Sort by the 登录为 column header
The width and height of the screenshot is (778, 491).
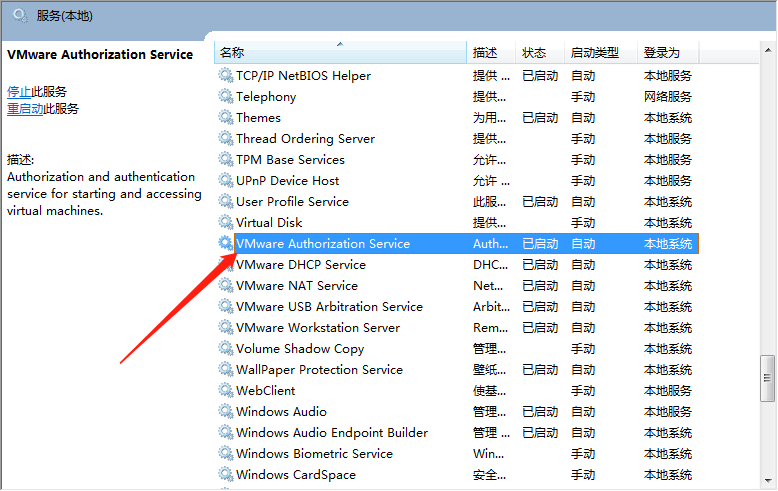point(668,53)
